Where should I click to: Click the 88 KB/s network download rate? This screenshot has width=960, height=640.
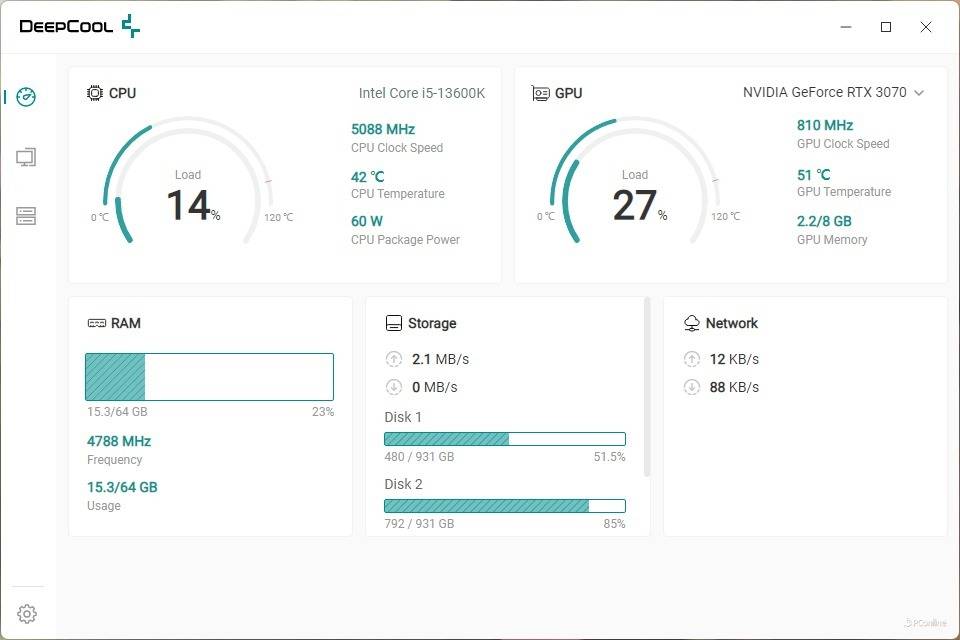tap(734, 387)
